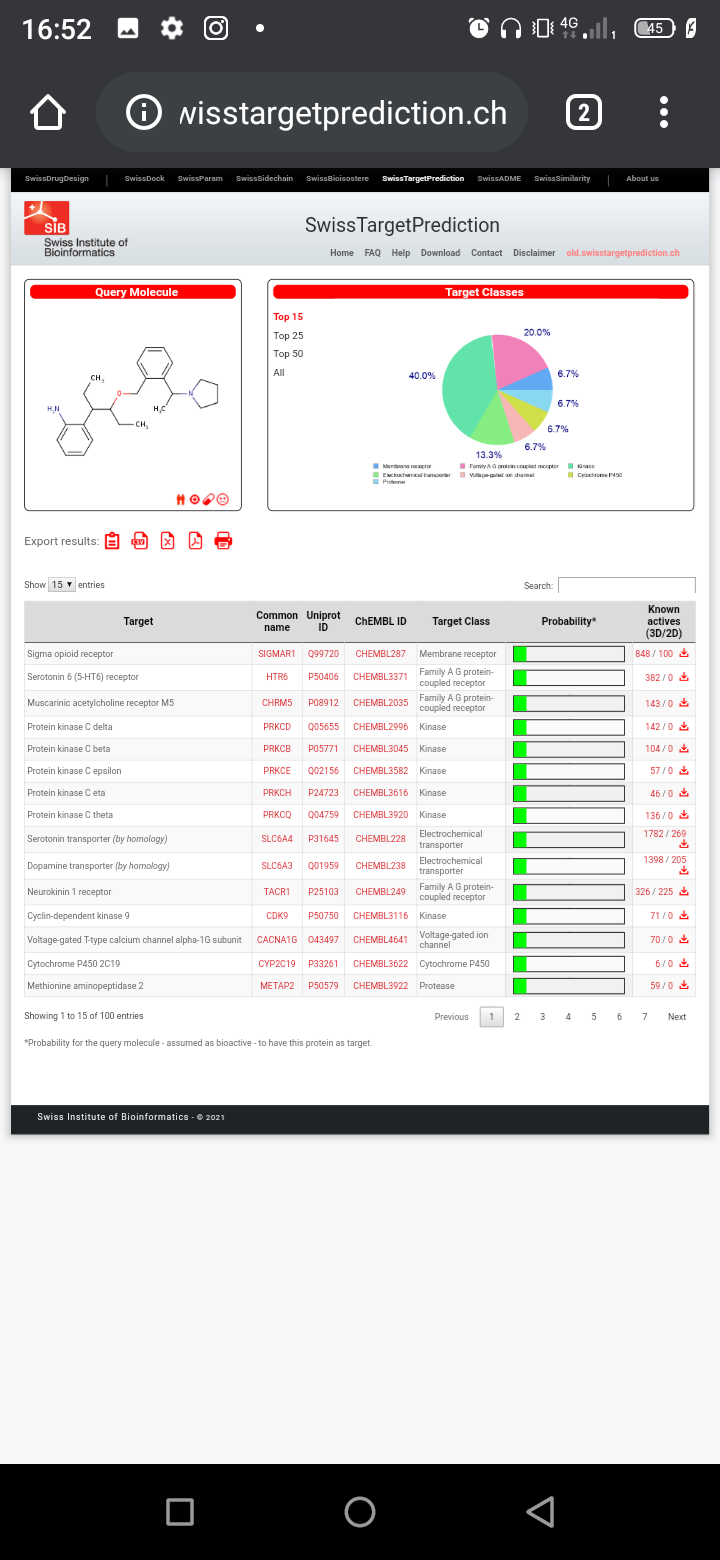Tap Android recent apps square button

tap(180, 1512)
